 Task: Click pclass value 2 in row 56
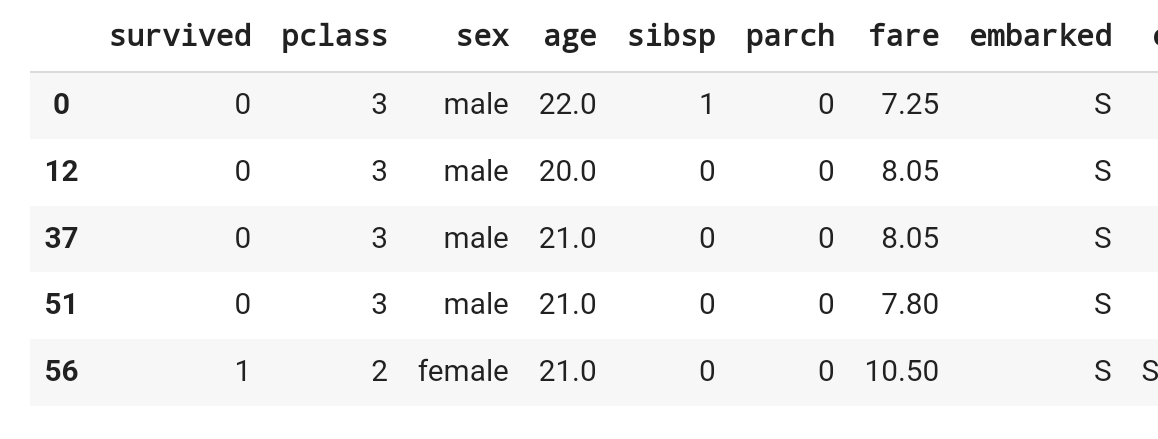[379, 371]
